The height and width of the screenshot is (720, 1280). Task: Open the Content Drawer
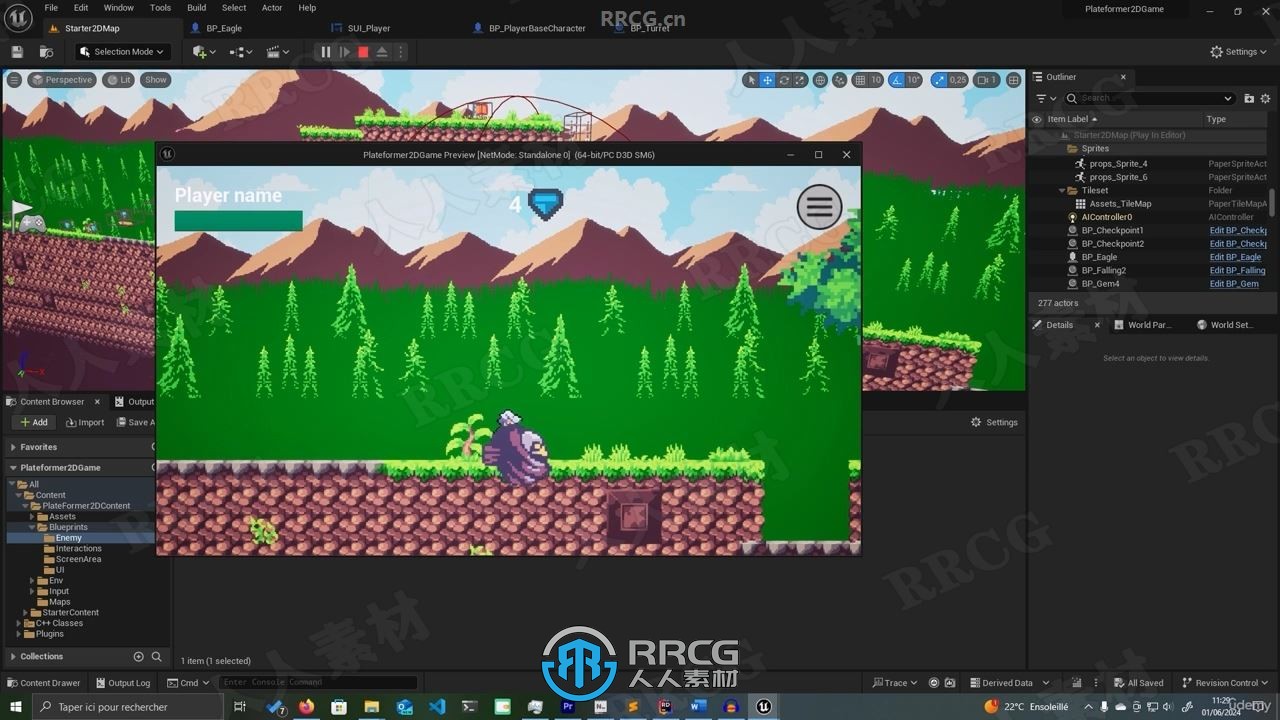(43, 683)
